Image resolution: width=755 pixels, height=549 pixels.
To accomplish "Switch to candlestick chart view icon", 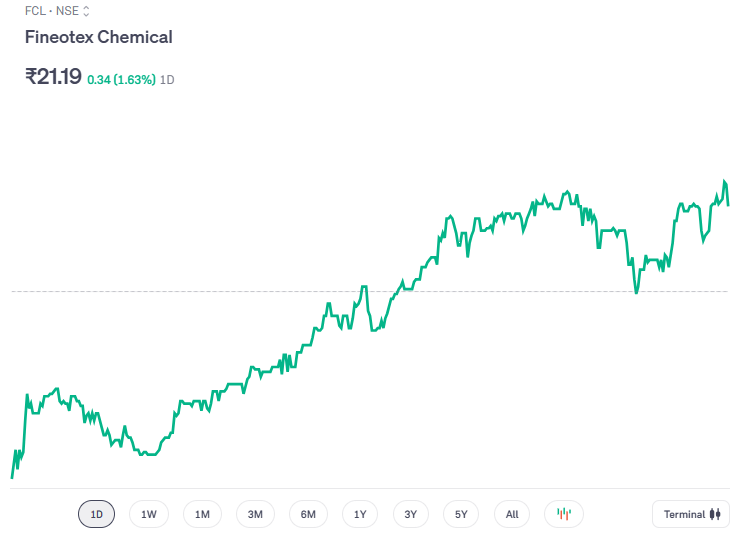I will tap(564, 514).
